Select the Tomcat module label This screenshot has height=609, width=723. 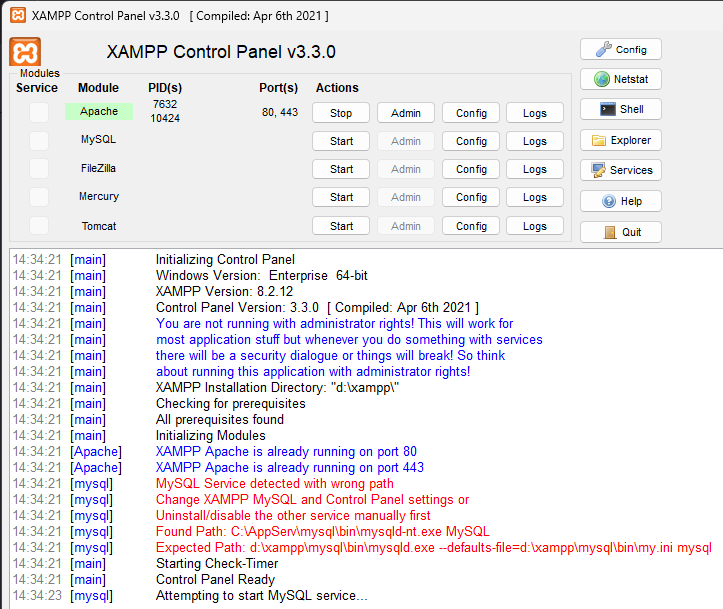point(99,226)
